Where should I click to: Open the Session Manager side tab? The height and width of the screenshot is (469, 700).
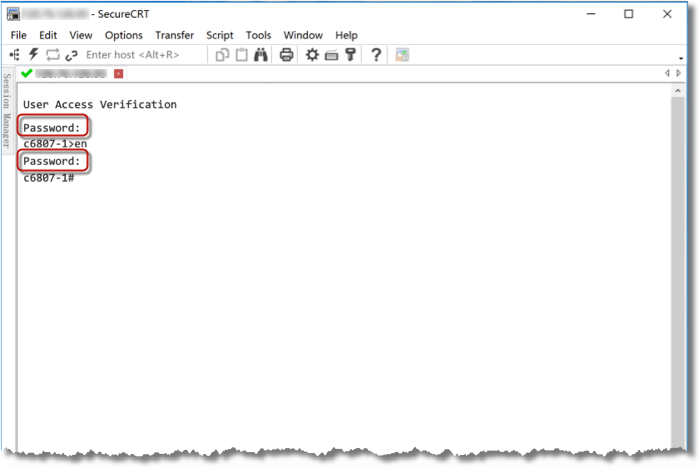click(x=7, y=111)
